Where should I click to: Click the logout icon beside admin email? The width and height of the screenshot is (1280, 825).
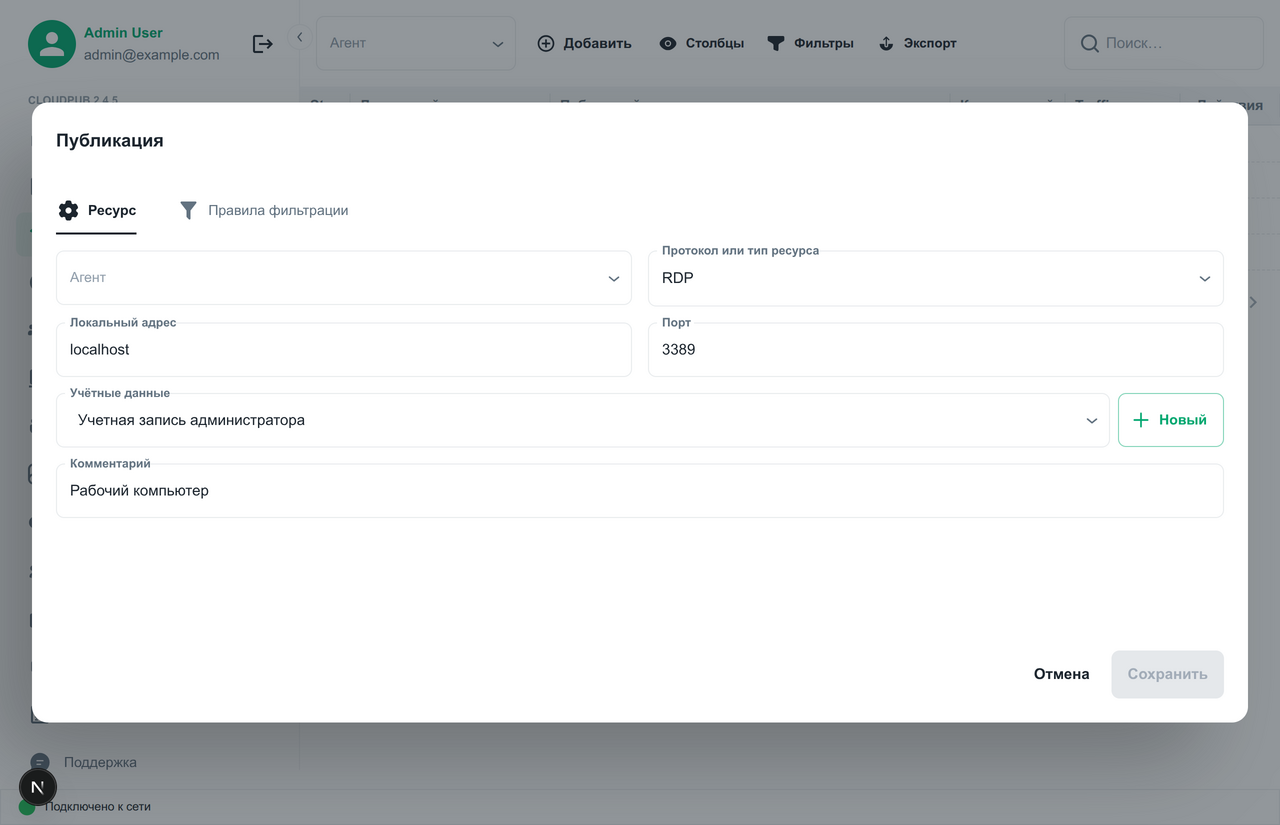pos(262,44)
